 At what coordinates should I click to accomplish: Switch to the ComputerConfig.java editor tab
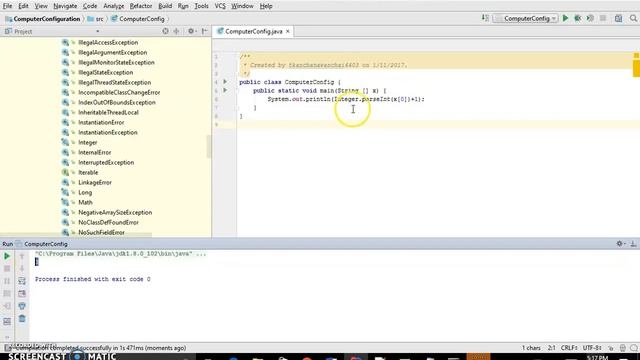(253, 31)
